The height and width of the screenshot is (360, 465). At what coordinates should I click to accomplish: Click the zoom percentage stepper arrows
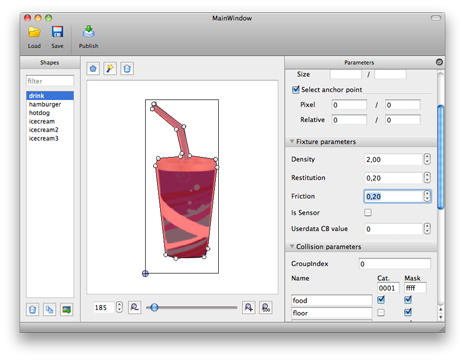[x=119, y=307]
